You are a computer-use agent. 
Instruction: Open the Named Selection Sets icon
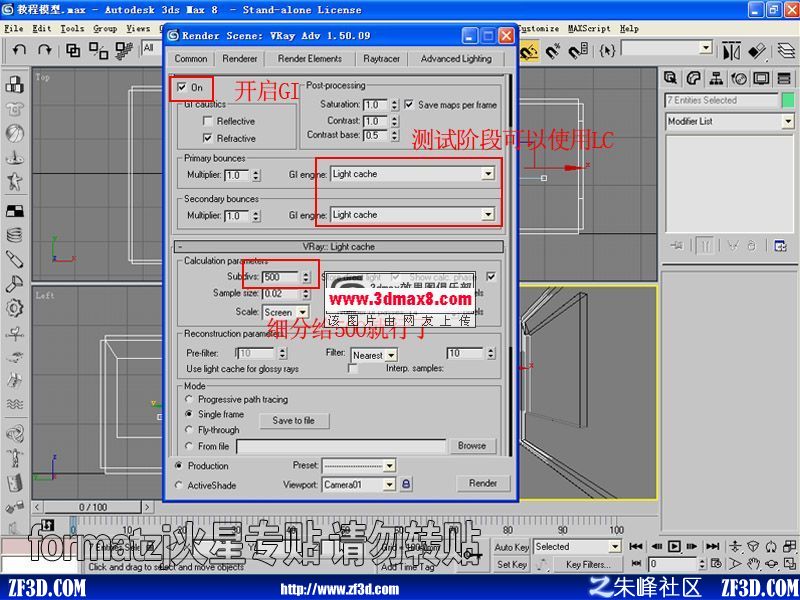(x=607, y=51)
